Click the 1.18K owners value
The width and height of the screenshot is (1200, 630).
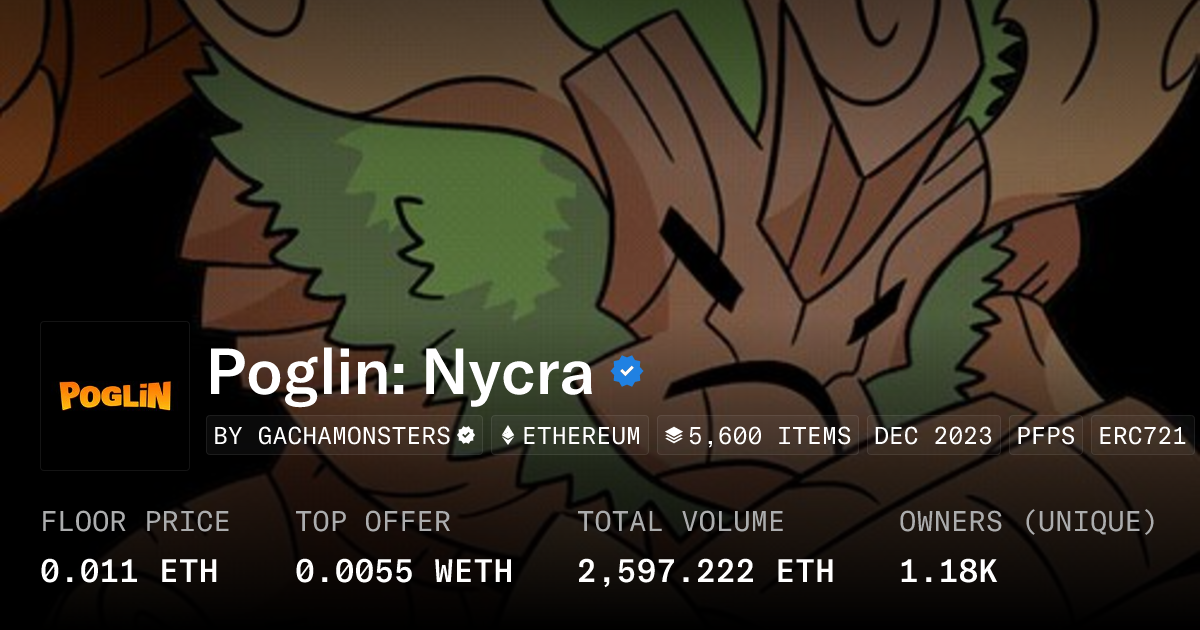pyautogui.click(x=948, y=571)
